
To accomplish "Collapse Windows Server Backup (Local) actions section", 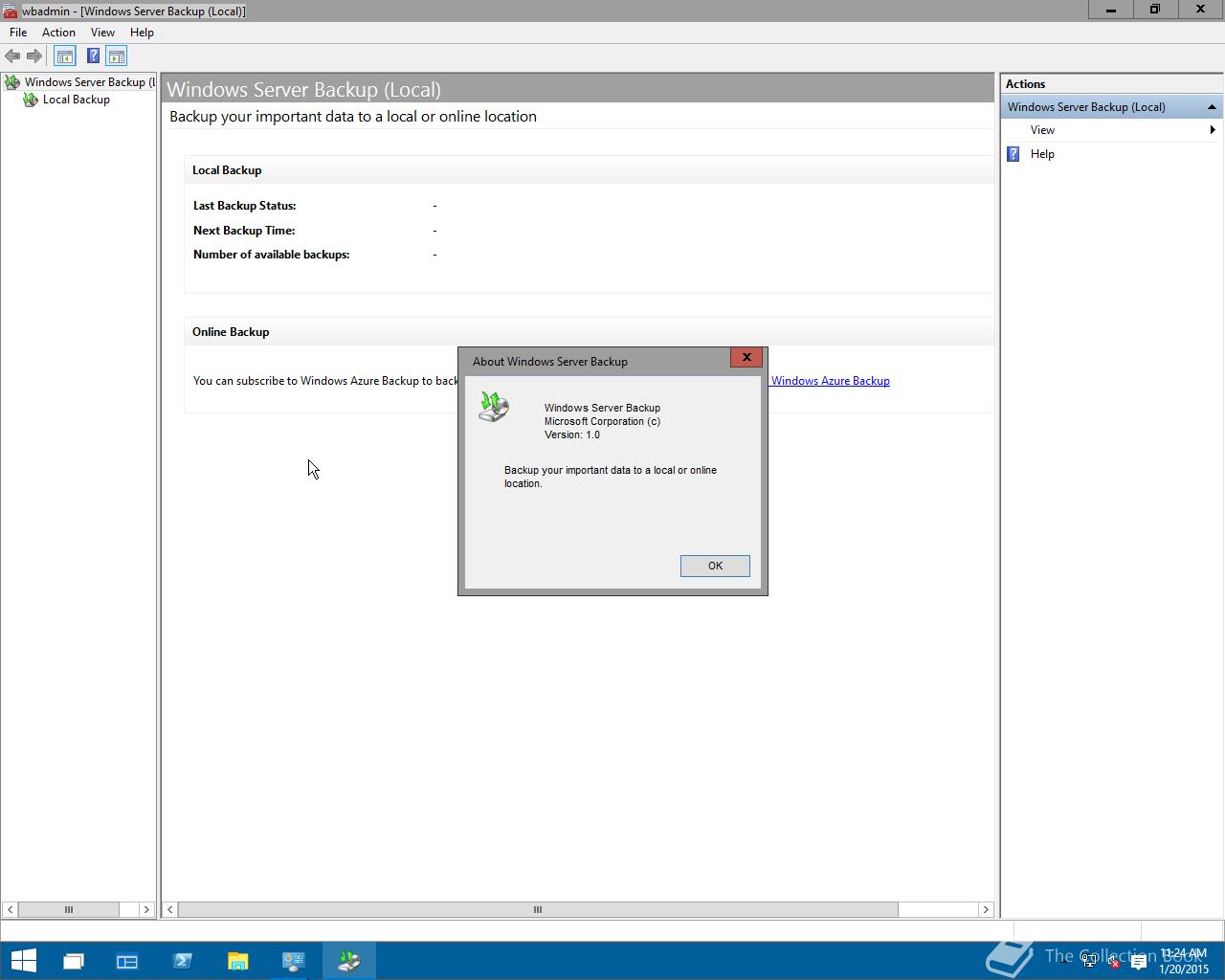I will pyautogui.click(x=1212, y=107).
